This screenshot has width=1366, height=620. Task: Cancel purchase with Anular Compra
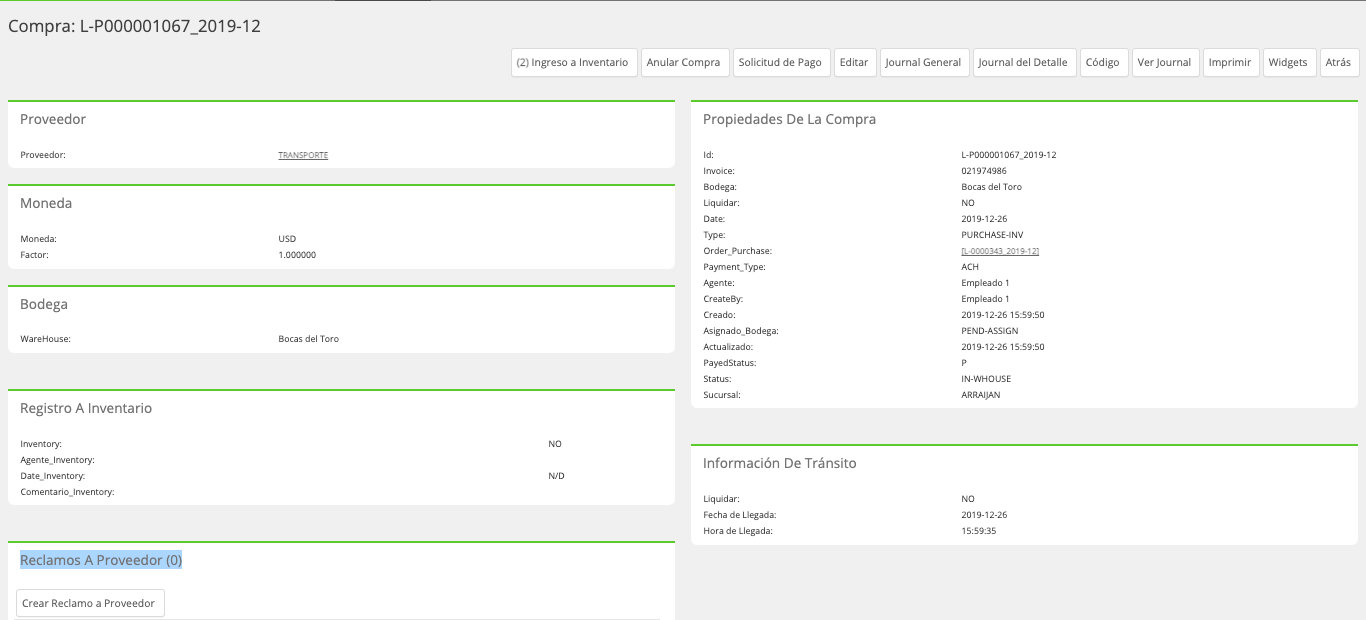pyautogui.click(x=684, y=62)
